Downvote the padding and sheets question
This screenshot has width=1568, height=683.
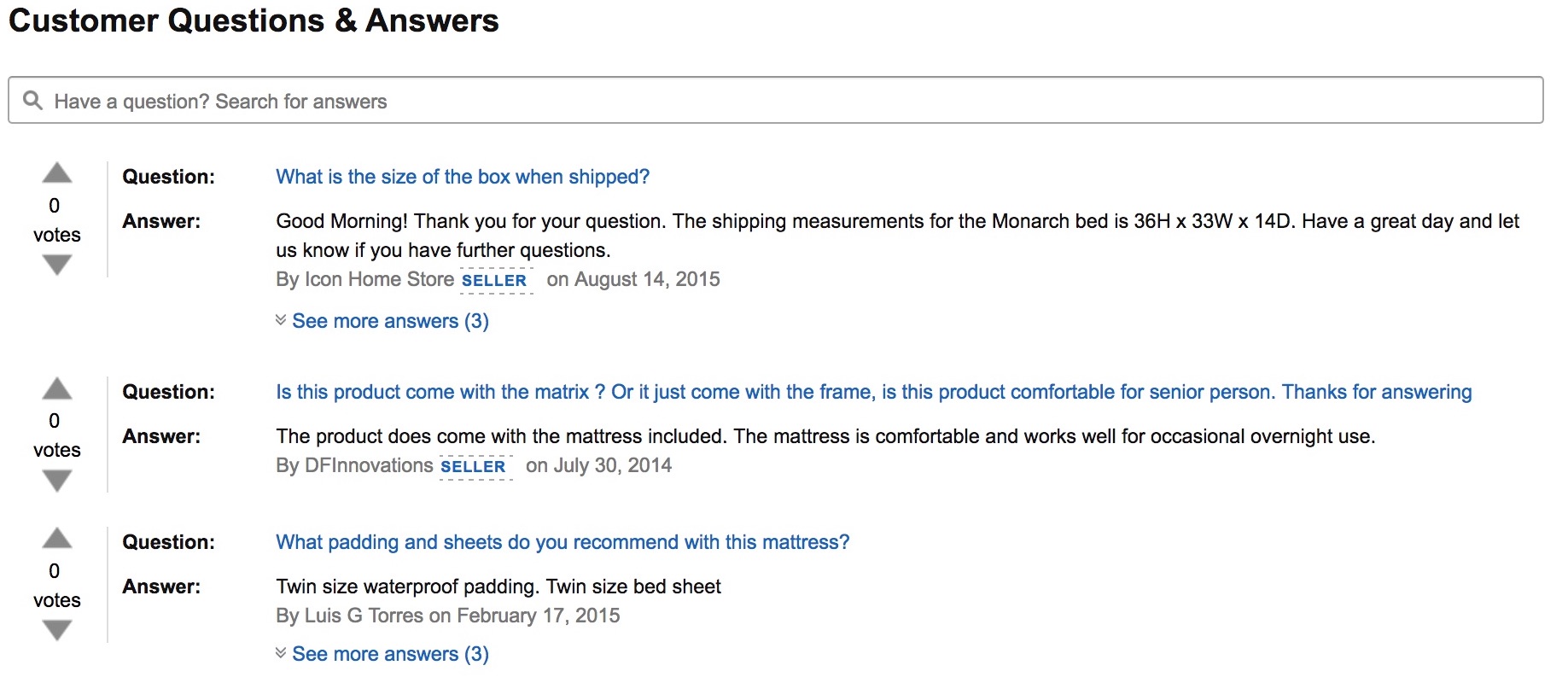57,631
